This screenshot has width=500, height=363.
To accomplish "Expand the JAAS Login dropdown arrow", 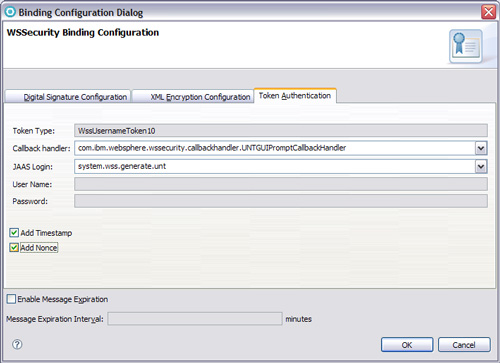I will click(481, 166).
